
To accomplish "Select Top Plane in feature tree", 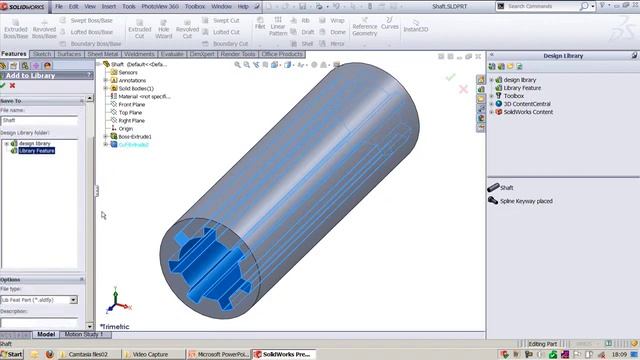I will coord(130,113).
